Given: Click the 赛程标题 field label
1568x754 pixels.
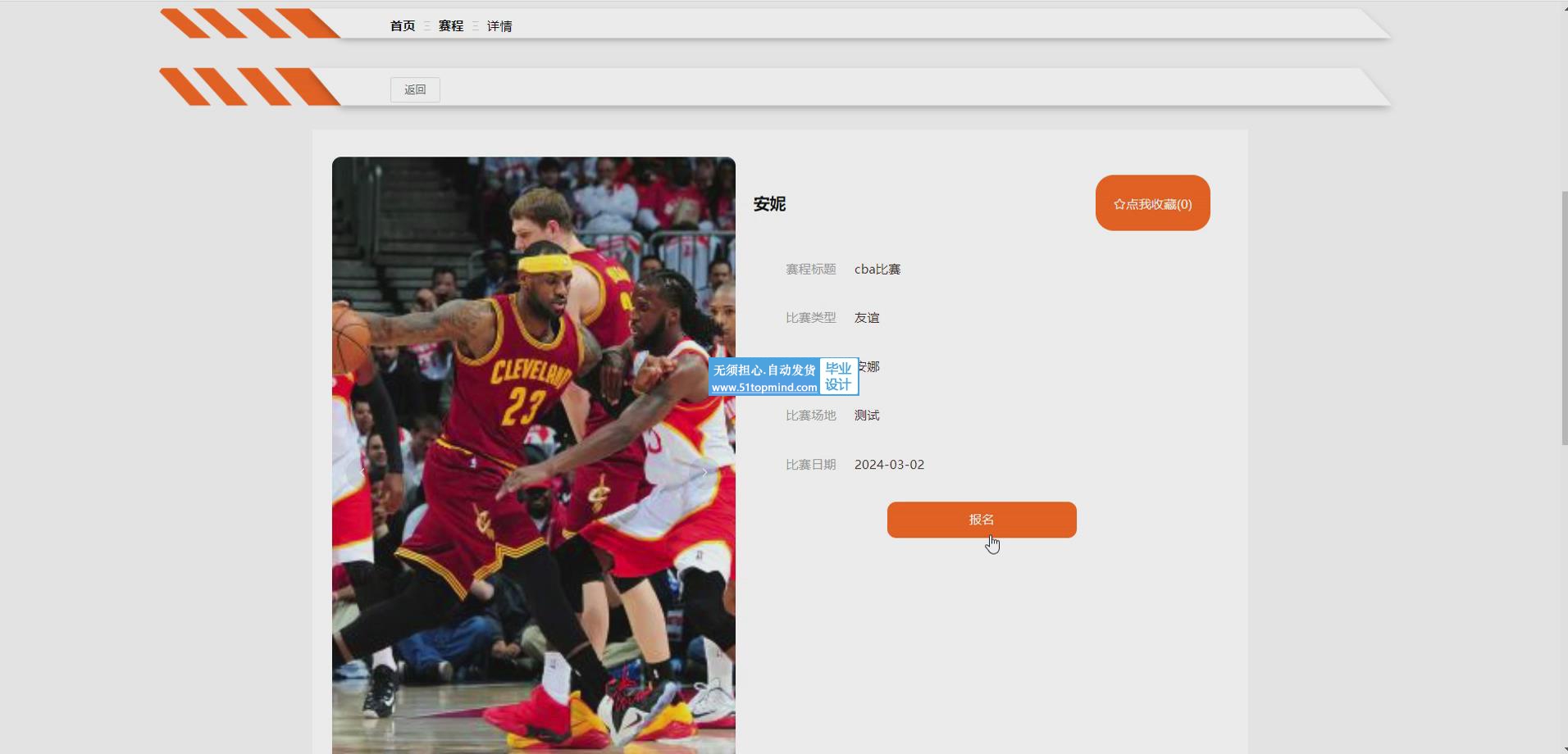Looking at the screenshot, I should (811, 270).
